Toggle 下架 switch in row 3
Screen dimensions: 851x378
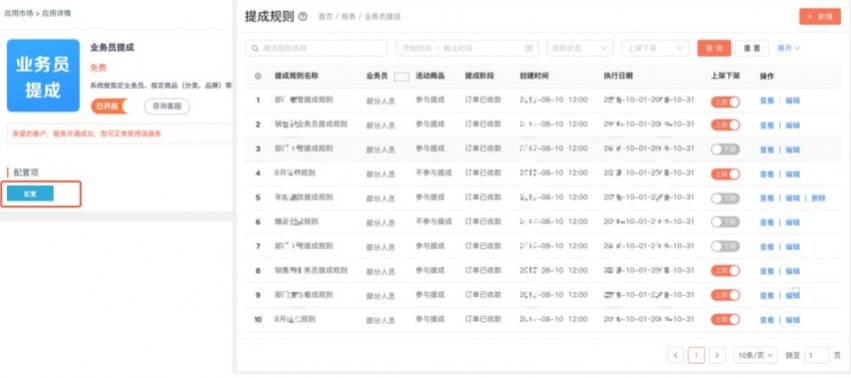coord(726,149)
